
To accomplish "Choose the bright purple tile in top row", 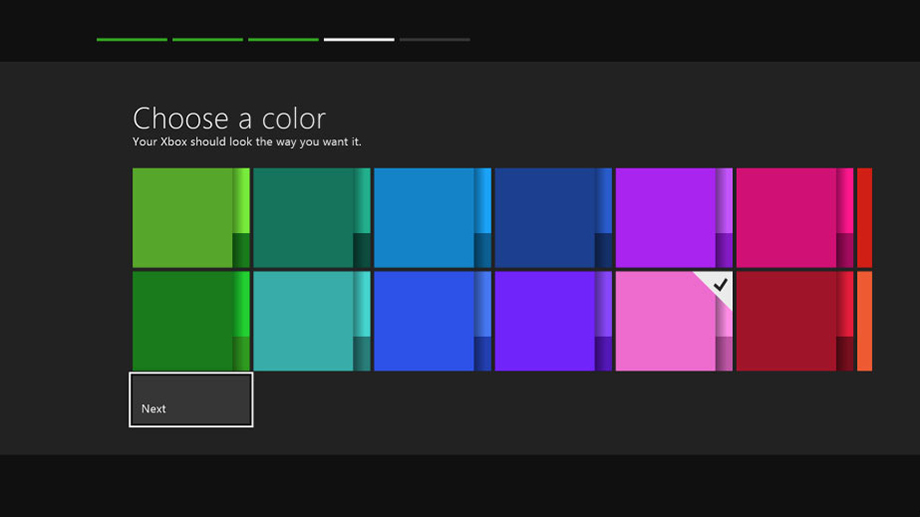I will [674, 218].
